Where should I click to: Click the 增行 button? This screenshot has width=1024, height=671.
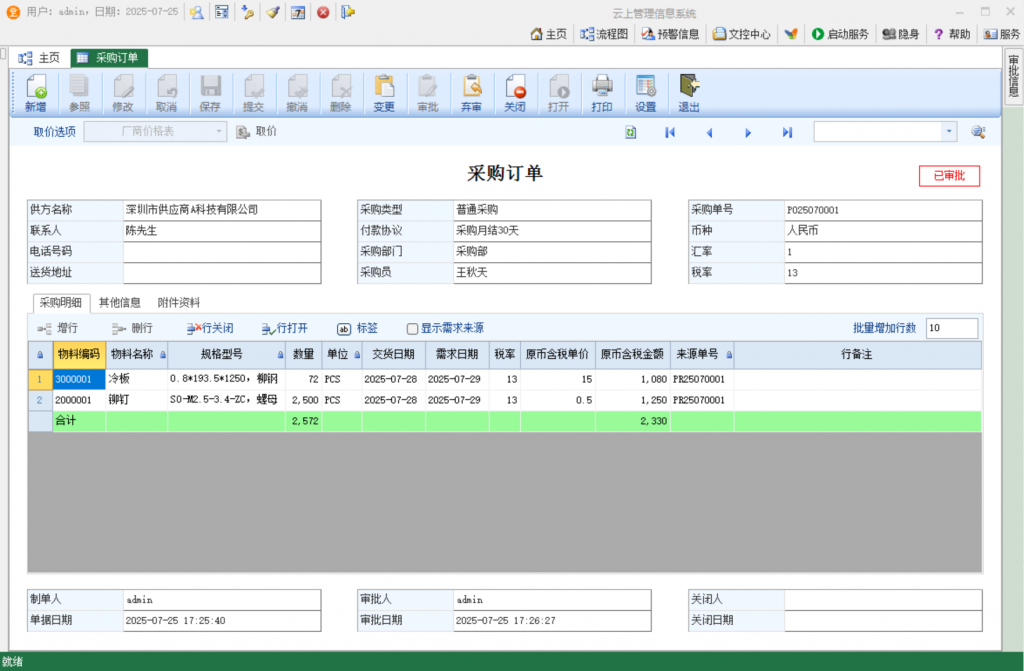point(57,328)
